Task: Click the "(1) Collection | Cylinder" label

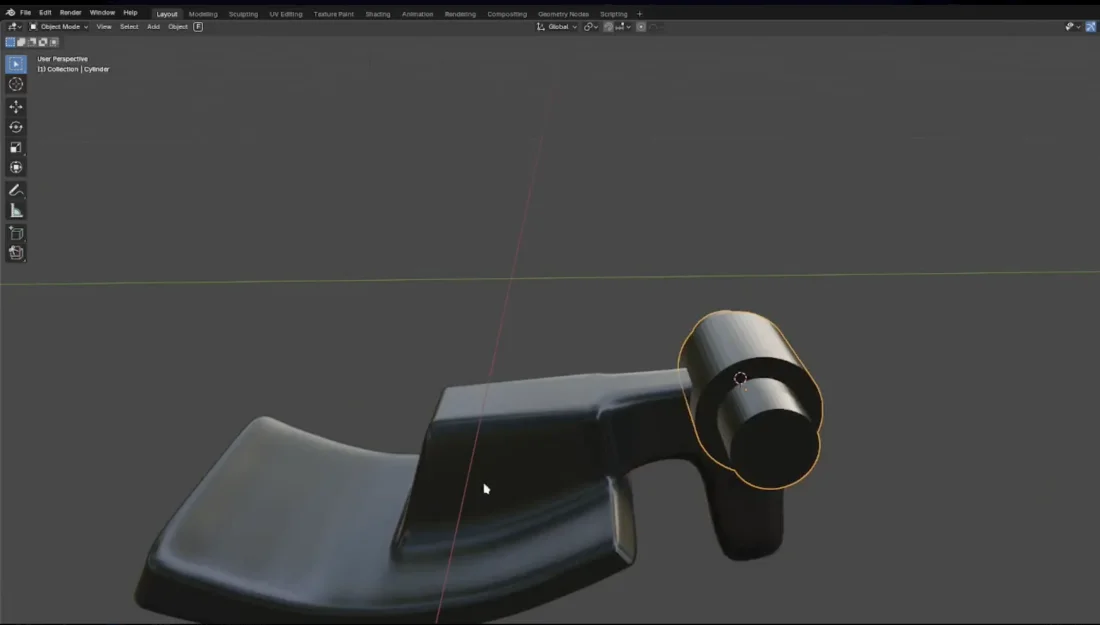Action: click(x=73, y=69)
